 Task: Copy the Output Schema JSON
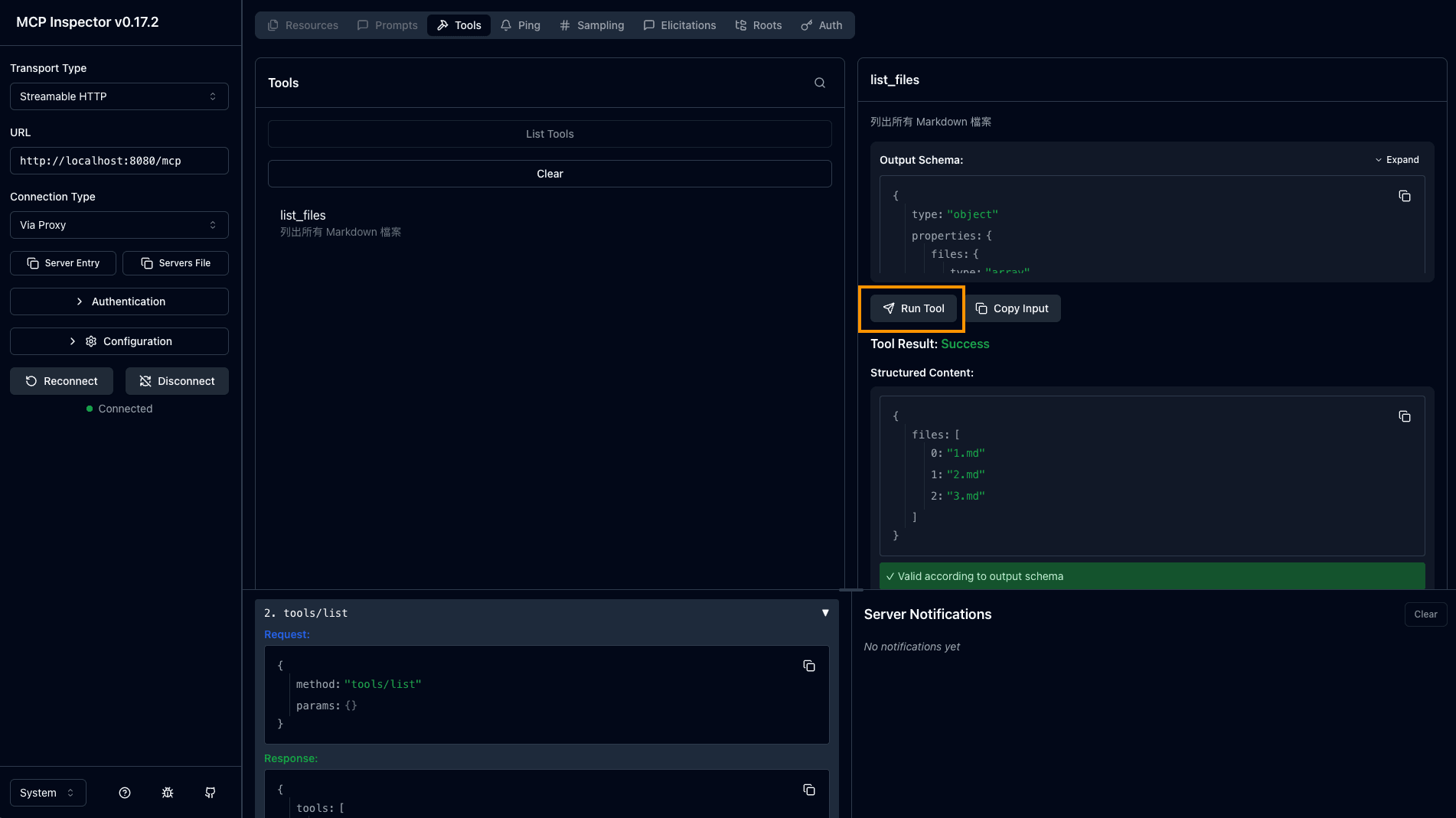(x=1404, y=197)
